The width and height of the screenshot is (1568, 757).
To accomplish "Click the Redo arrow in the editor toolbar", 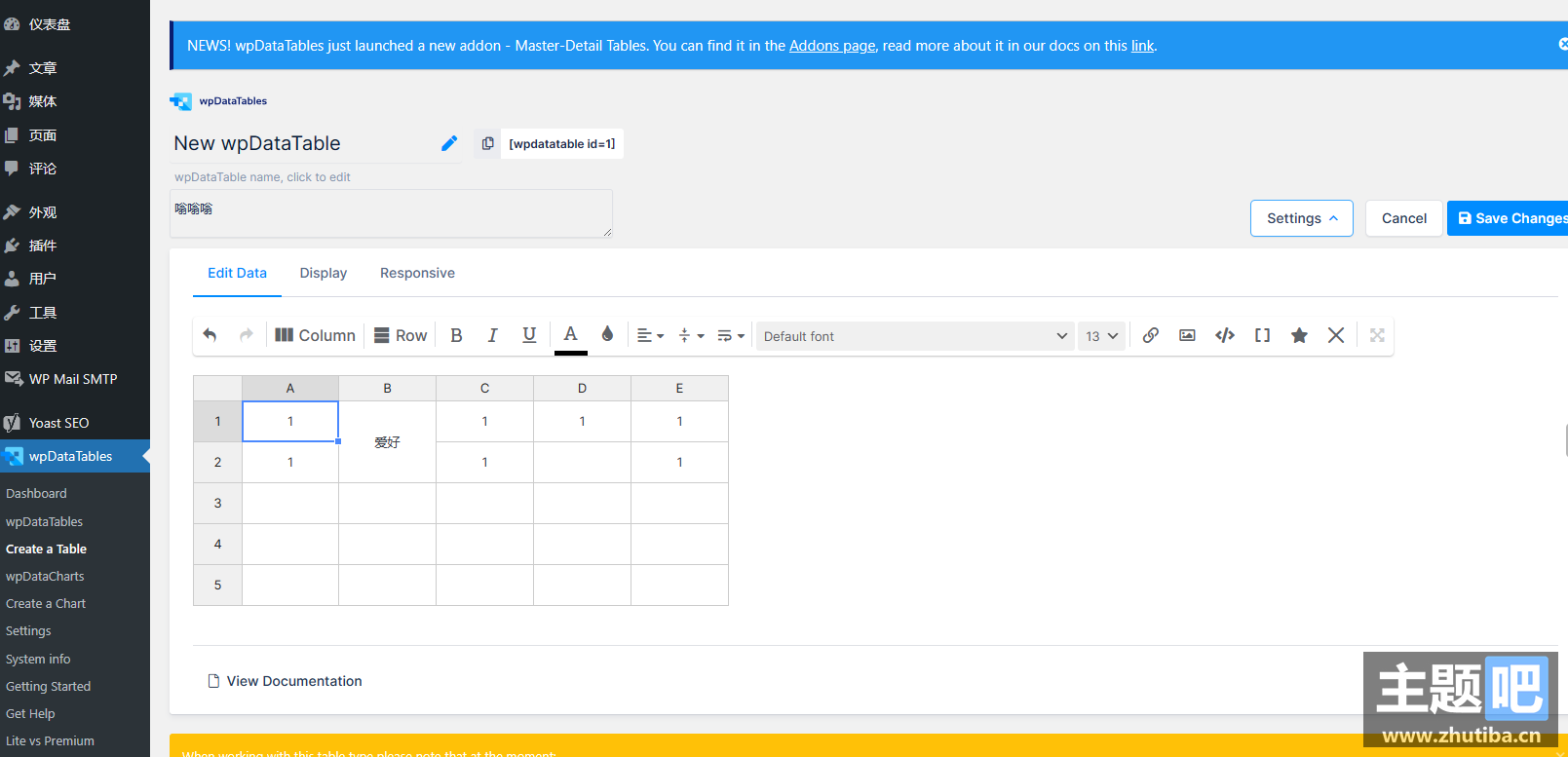I will pyautogui.click(x=247, y=335).
